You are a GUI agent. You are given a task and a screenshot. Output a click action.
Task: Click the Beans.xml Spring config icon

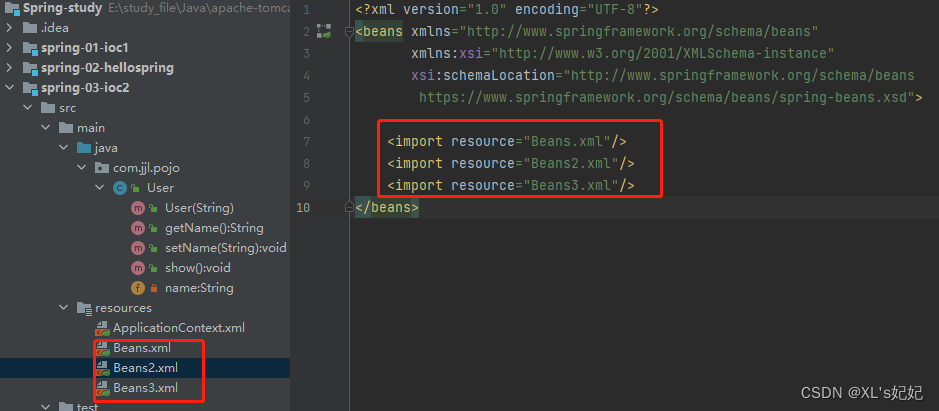coord(102,348)
